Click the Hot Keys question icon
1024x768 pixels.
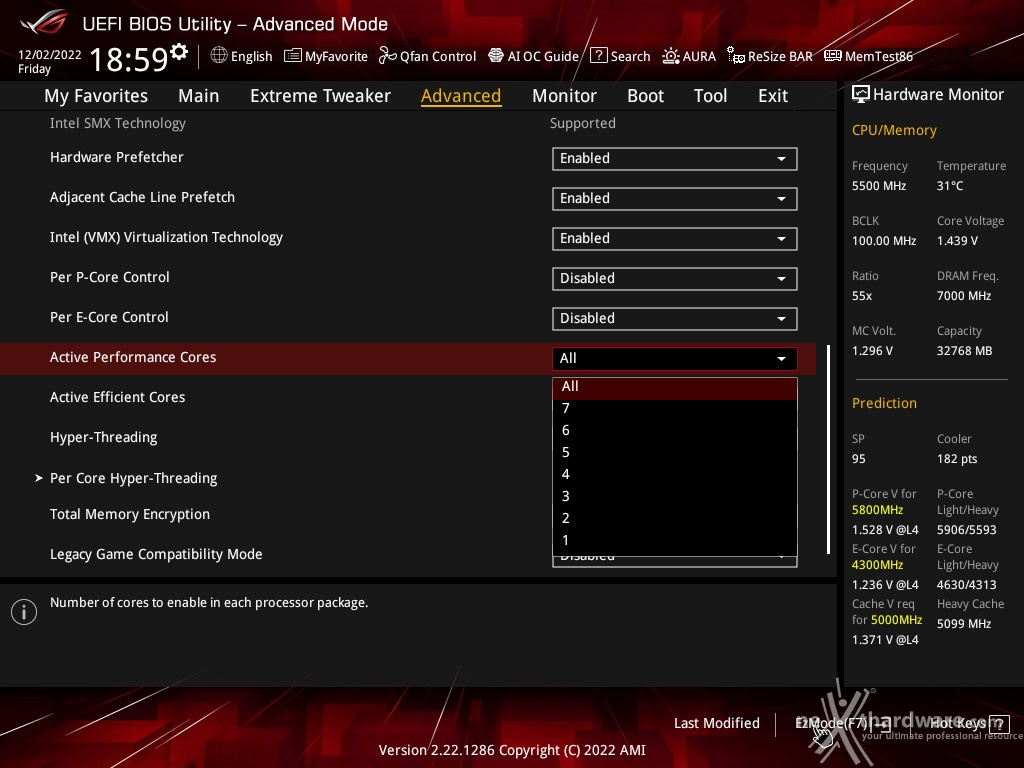coord(999,724)
